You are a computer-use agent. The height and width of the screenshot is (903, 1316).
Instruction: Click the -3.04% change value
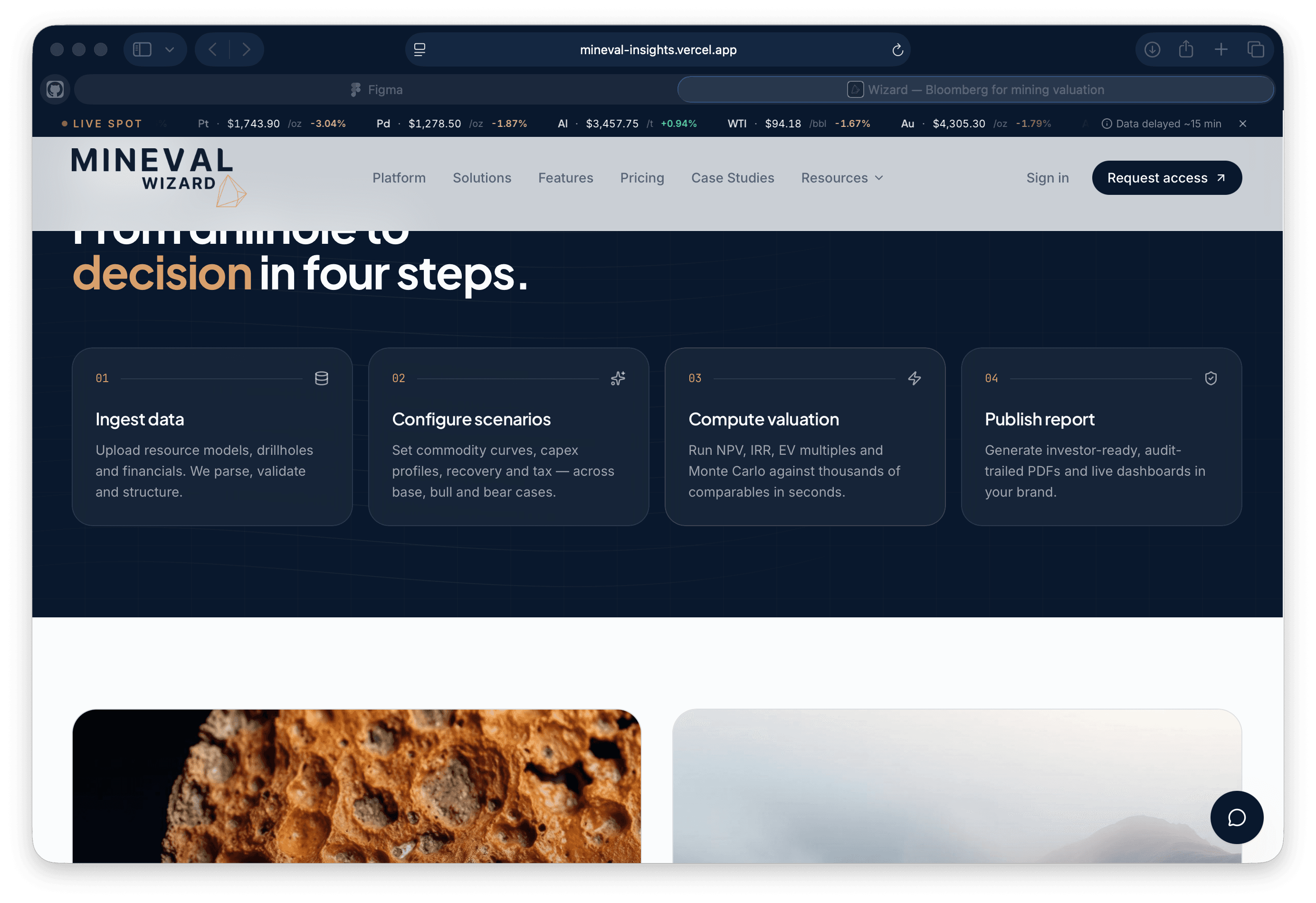[328, 124]
